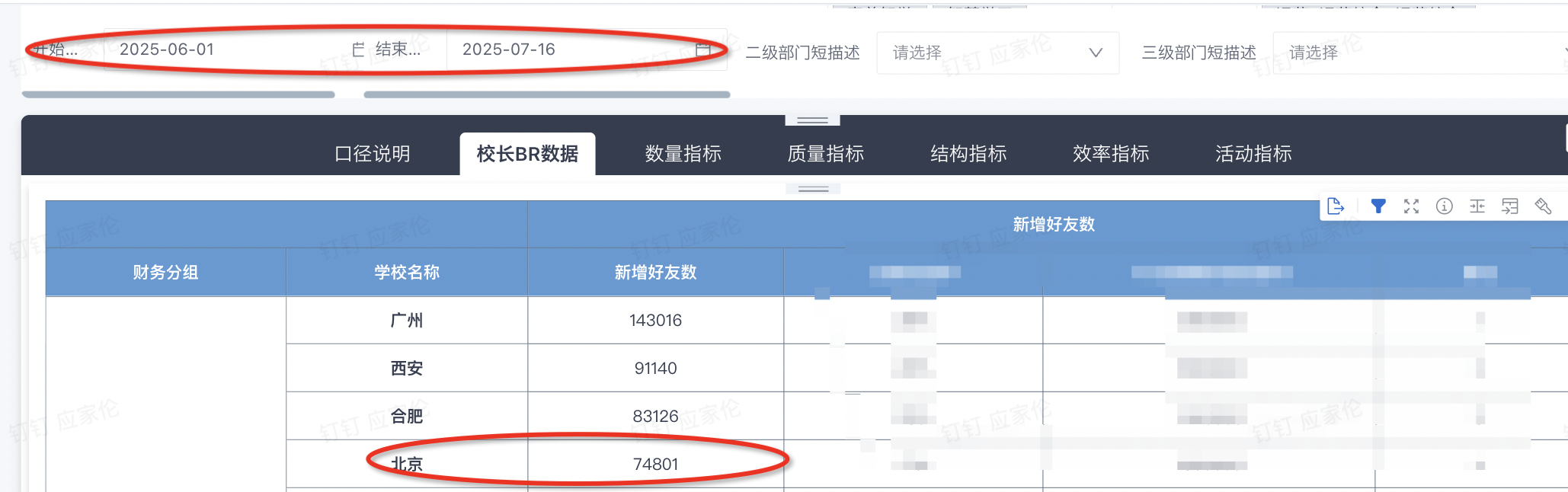Viewport: 1568px width, 492px height.
Task: Click the collapse handle above the tab bar
Action: (812, 120)
